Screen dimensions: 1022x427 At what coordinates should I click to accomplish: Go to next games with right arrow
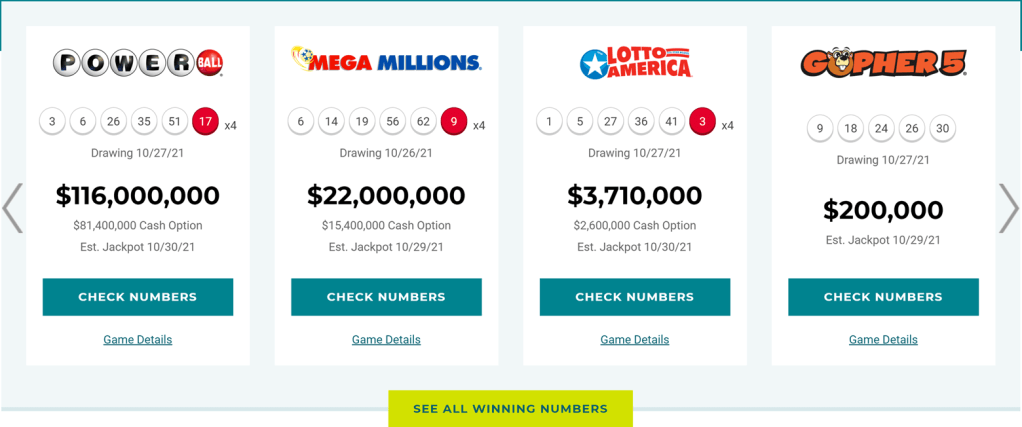click(x=1008, y=208)
